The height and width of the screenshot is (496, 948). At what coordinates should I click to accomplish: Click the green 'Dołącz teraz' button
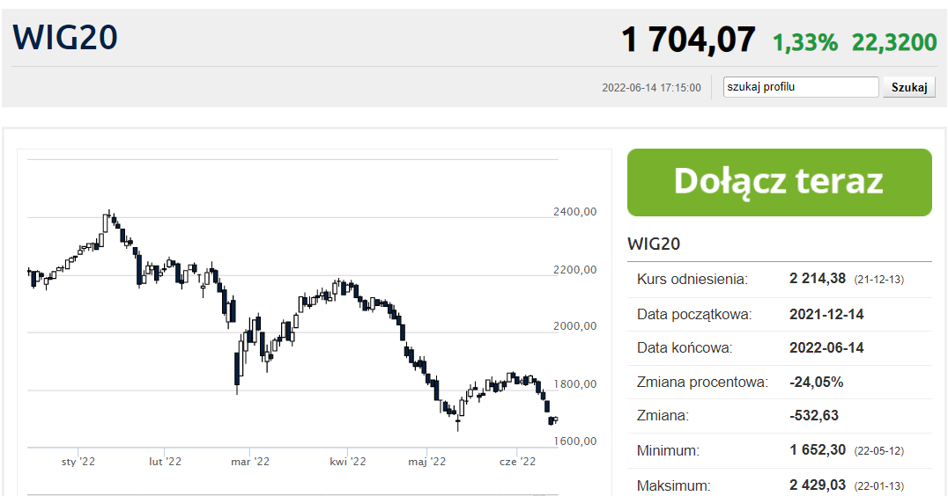pos(779,182)
